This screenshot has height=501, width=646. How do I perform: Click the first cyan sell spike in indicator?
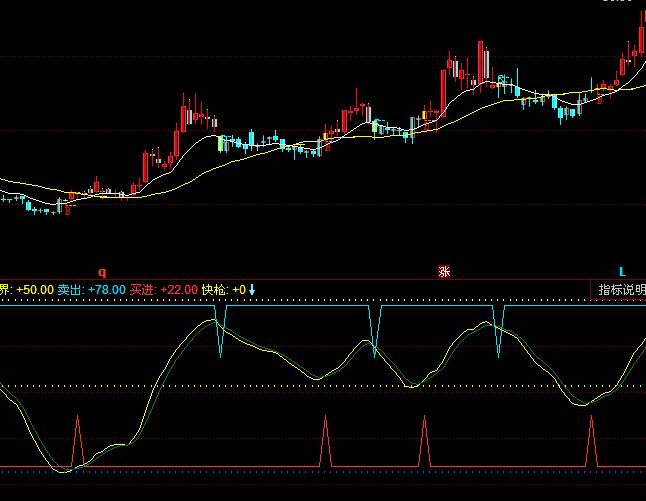pos(221,332)
